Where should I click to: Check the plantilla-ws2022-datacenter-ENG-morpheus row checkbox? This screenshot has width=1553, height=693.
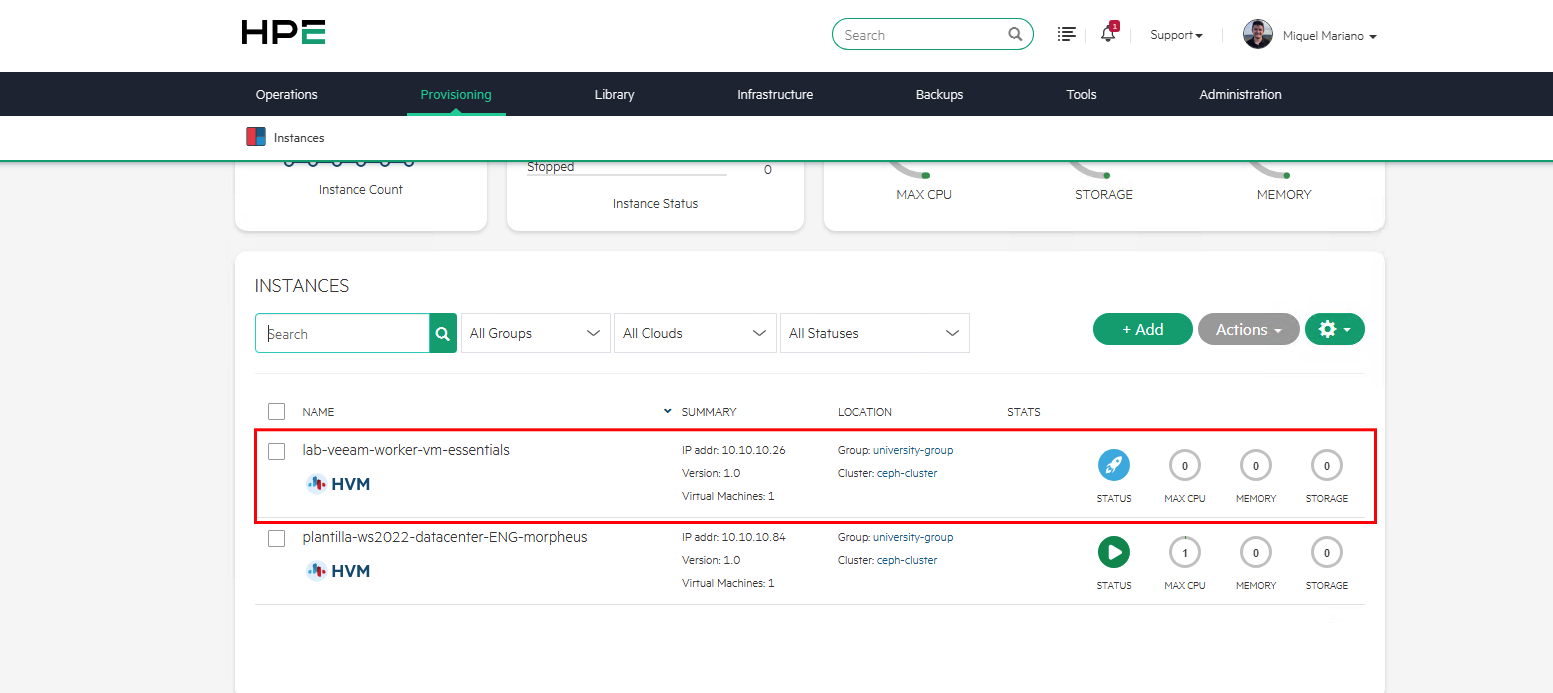pos(277,538)
